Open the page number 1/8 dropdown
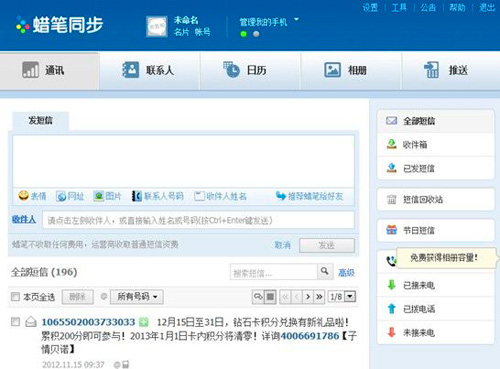This screenshot has width=500, height=369. click(x=350, y=296)
